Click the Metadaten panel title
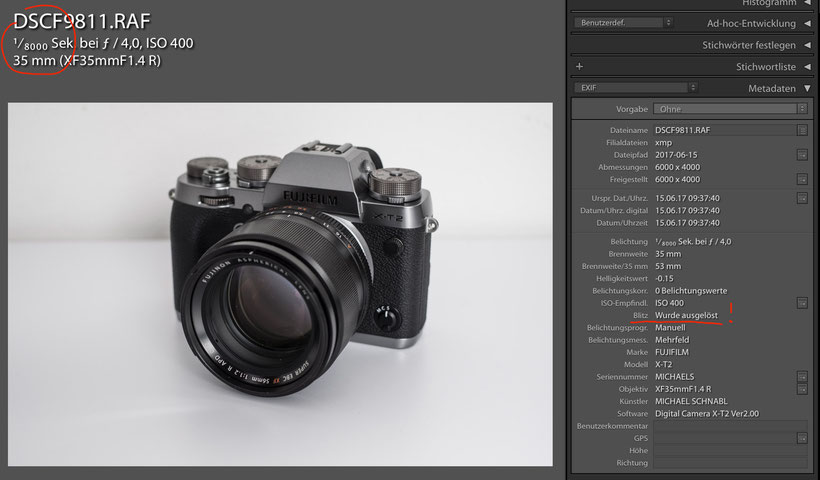Image resolution: width=820 pixels, height=480 pixels. (x=771, y=88)
